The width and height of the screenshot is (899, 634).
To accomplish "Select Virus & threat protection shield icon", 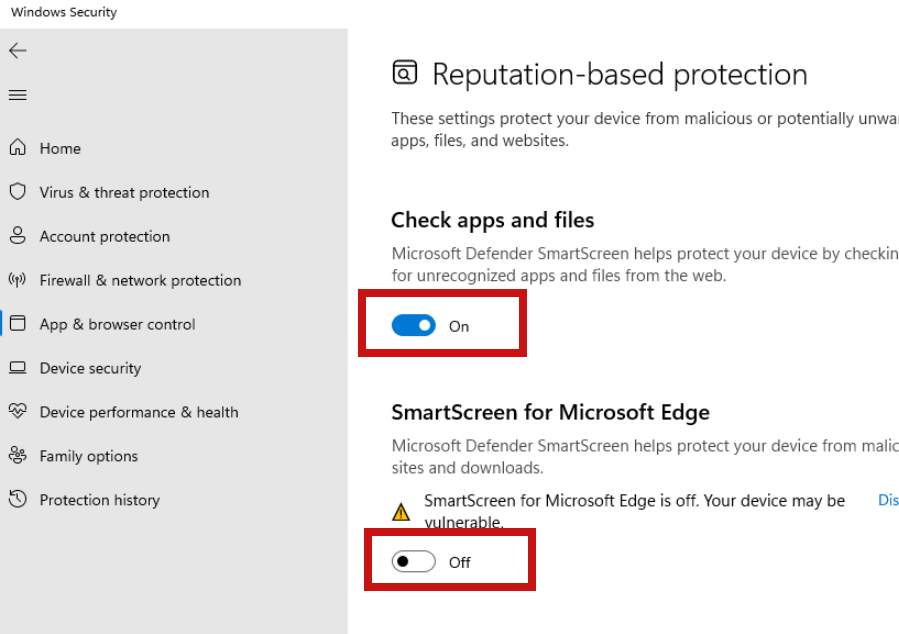I will tap(19, 192).
